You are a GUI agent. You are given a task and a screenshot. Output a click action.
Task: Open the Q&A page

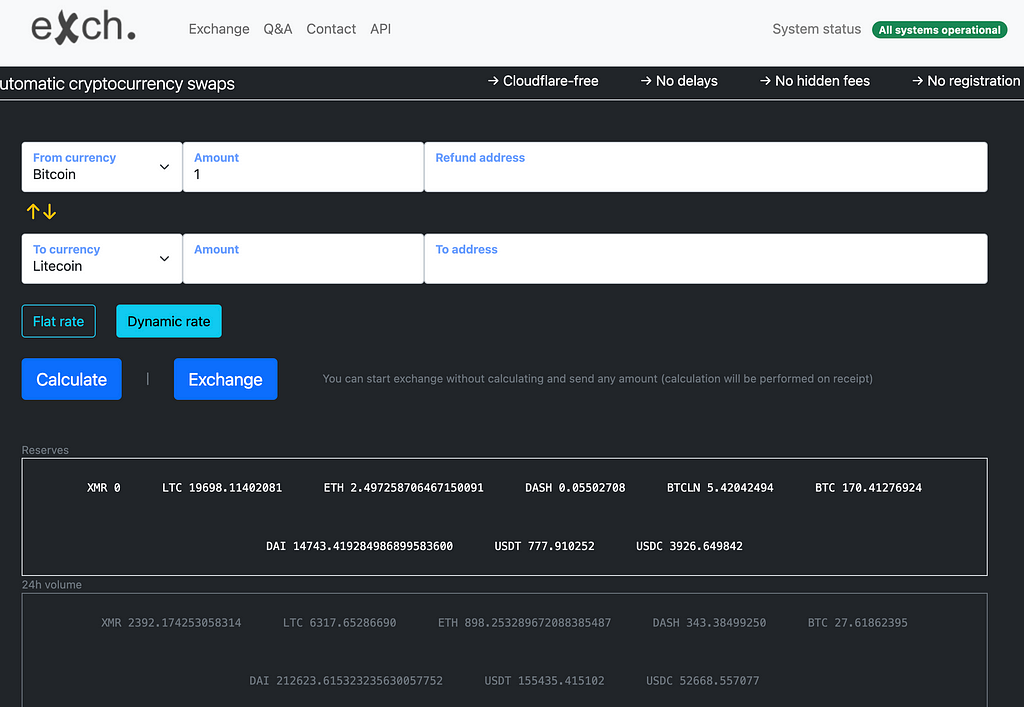coord(278,29)
